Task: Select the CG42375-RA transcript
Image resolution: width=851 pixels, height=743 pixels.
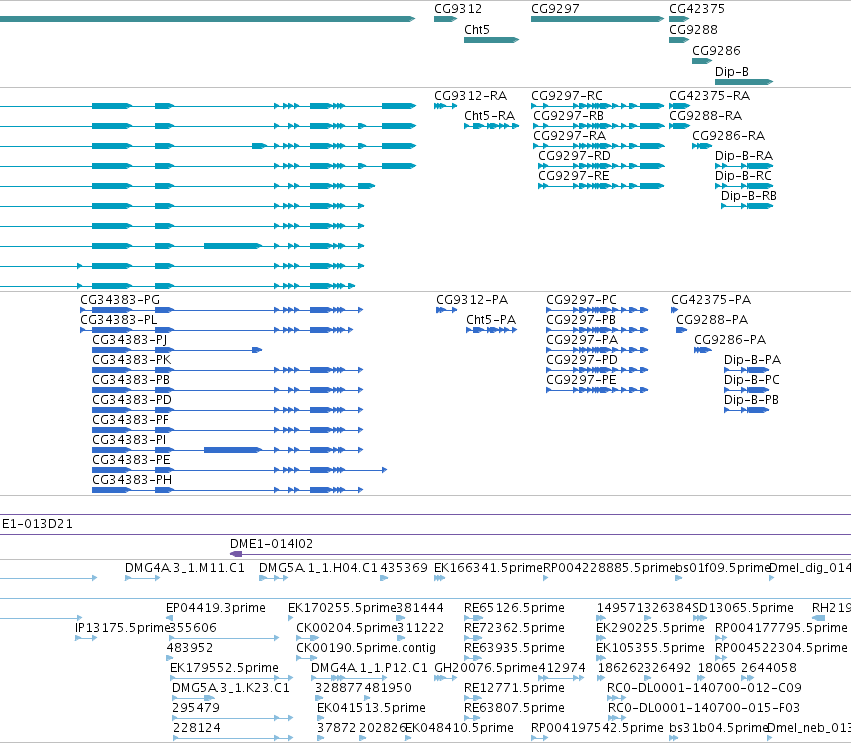Action: pyautogui.click(x=709, y=96)
